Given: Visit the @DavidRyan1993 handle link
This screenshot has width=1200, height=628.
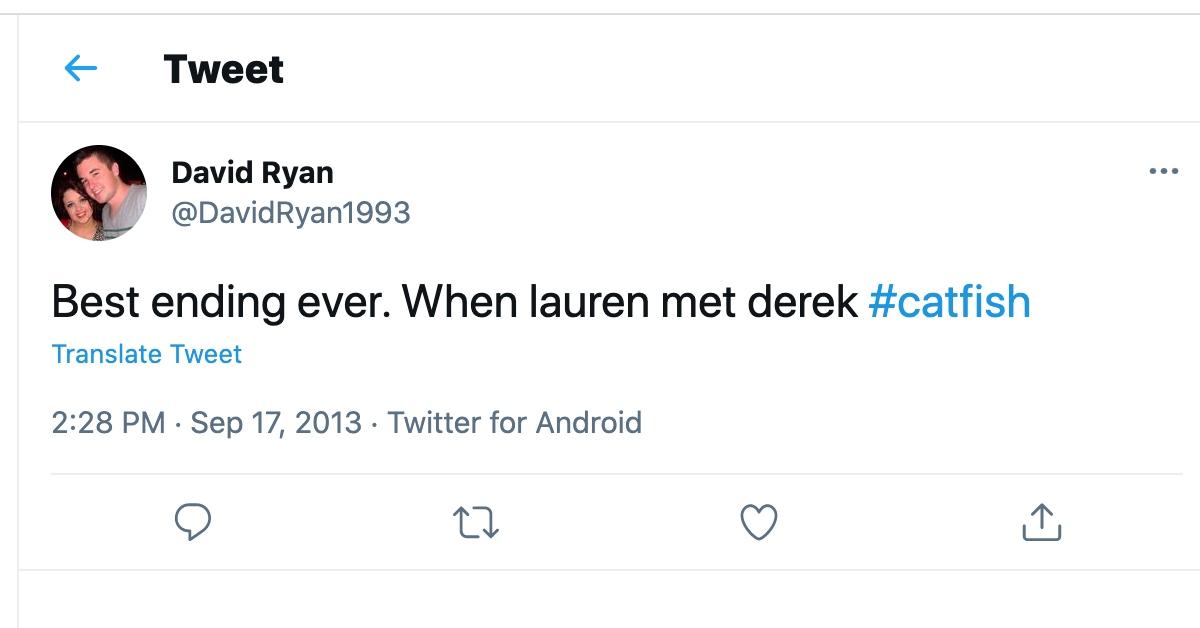Looking at the screenshot, I should [291, 213].
